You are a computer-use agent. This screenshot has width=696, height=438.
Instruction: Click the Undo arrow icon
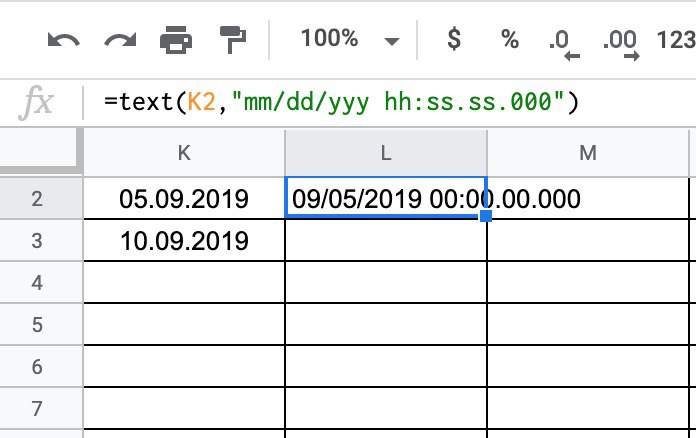[x=64, y=40]
